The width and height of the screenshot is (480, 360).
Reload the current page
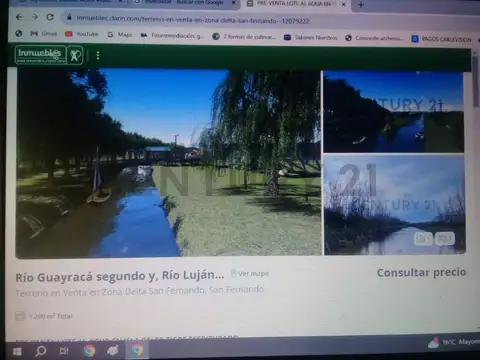(50, 17)
